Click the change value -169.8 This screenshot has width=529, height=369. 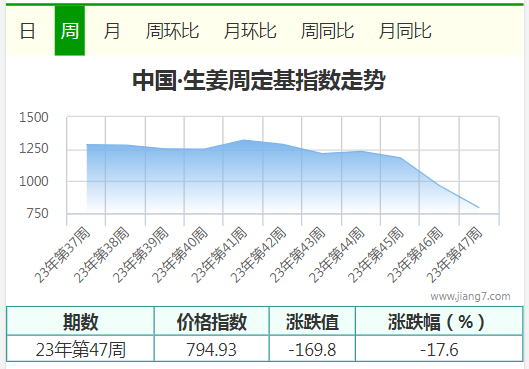(312, 349)
